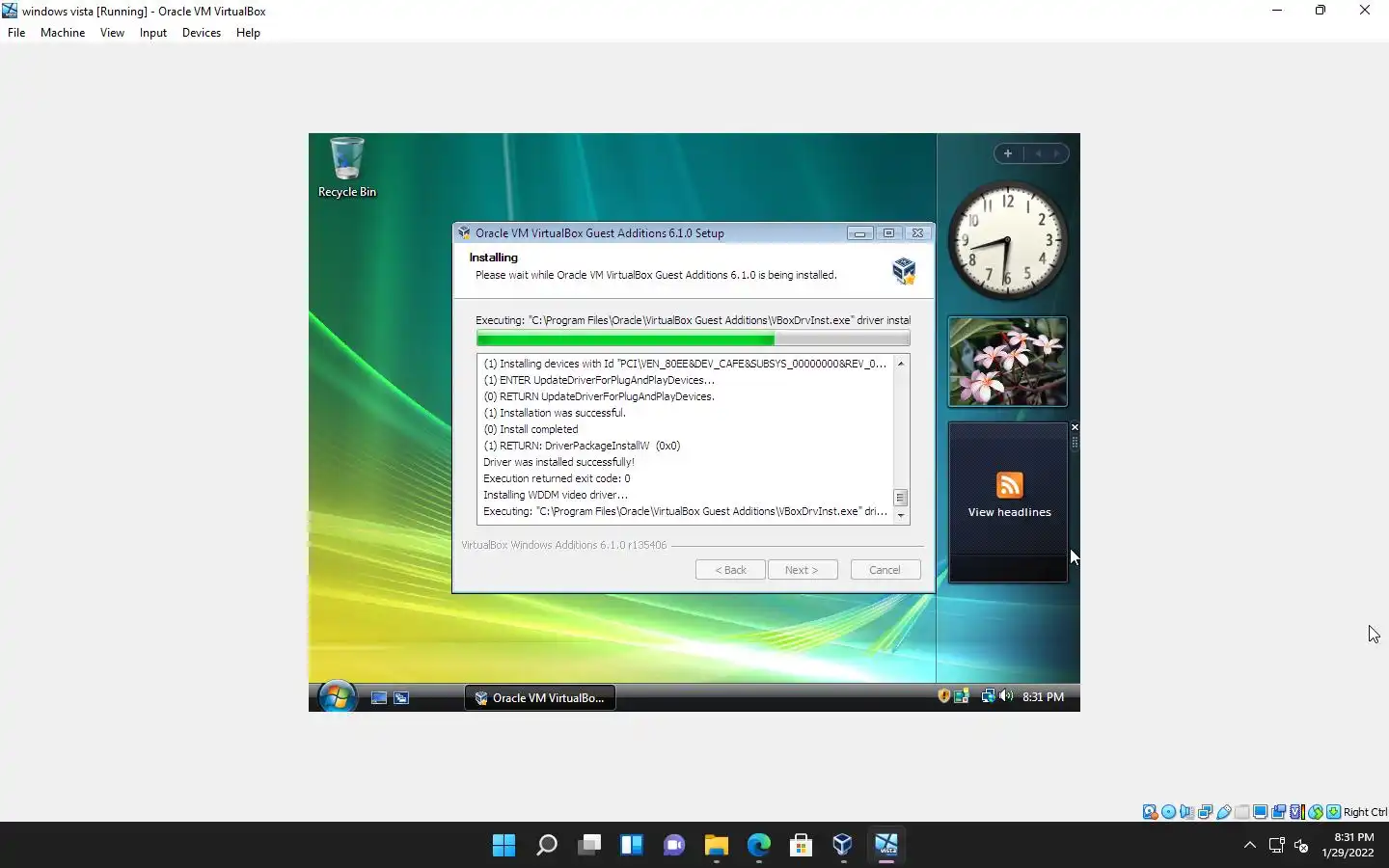Click VirtualBox recording indicator icon
This screenshot has height=868, width=1389.
coord(1278,812)
